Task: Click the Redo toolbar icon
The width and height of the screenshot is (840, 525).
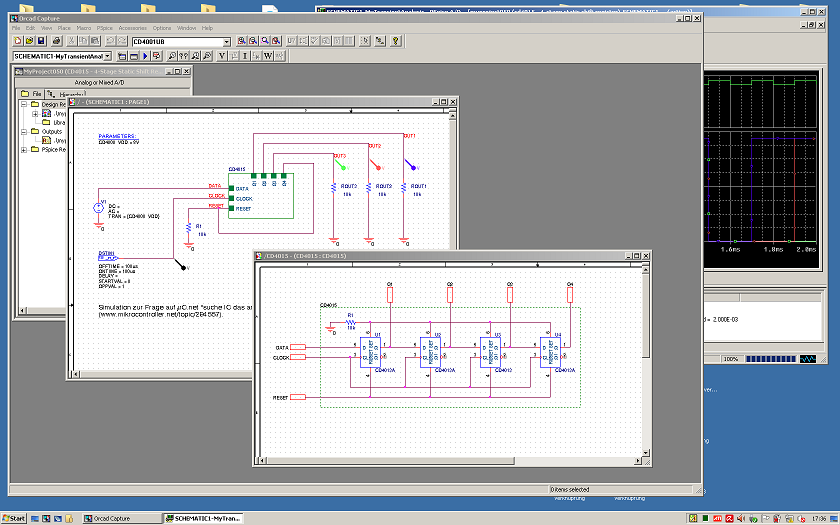Action: click(x=122, y=41)
